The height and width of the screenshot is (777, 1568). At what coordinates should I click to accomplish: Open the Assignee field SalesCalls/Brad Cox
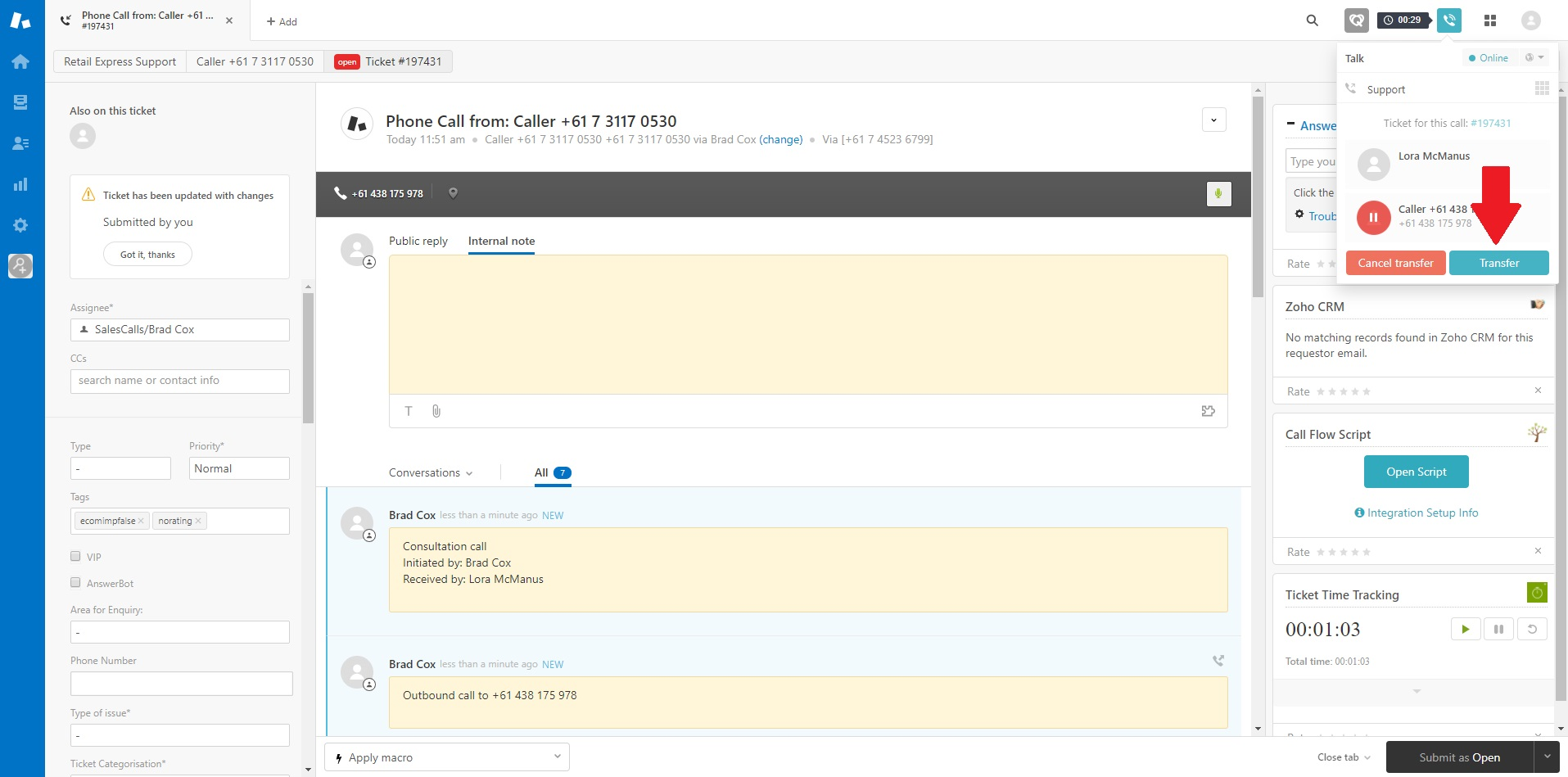coord(180,330)
